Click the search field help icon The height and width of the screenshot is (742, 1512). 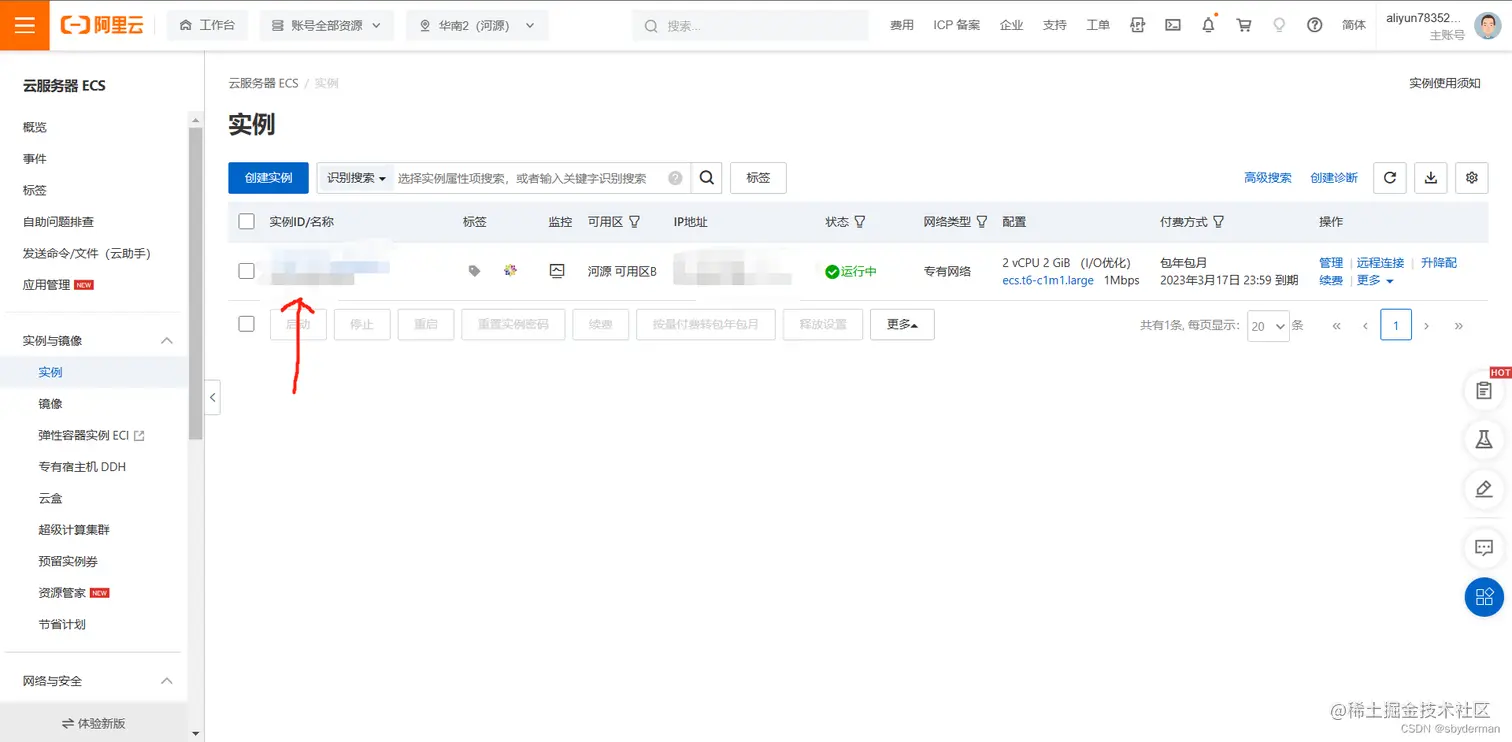coord(675,178)
